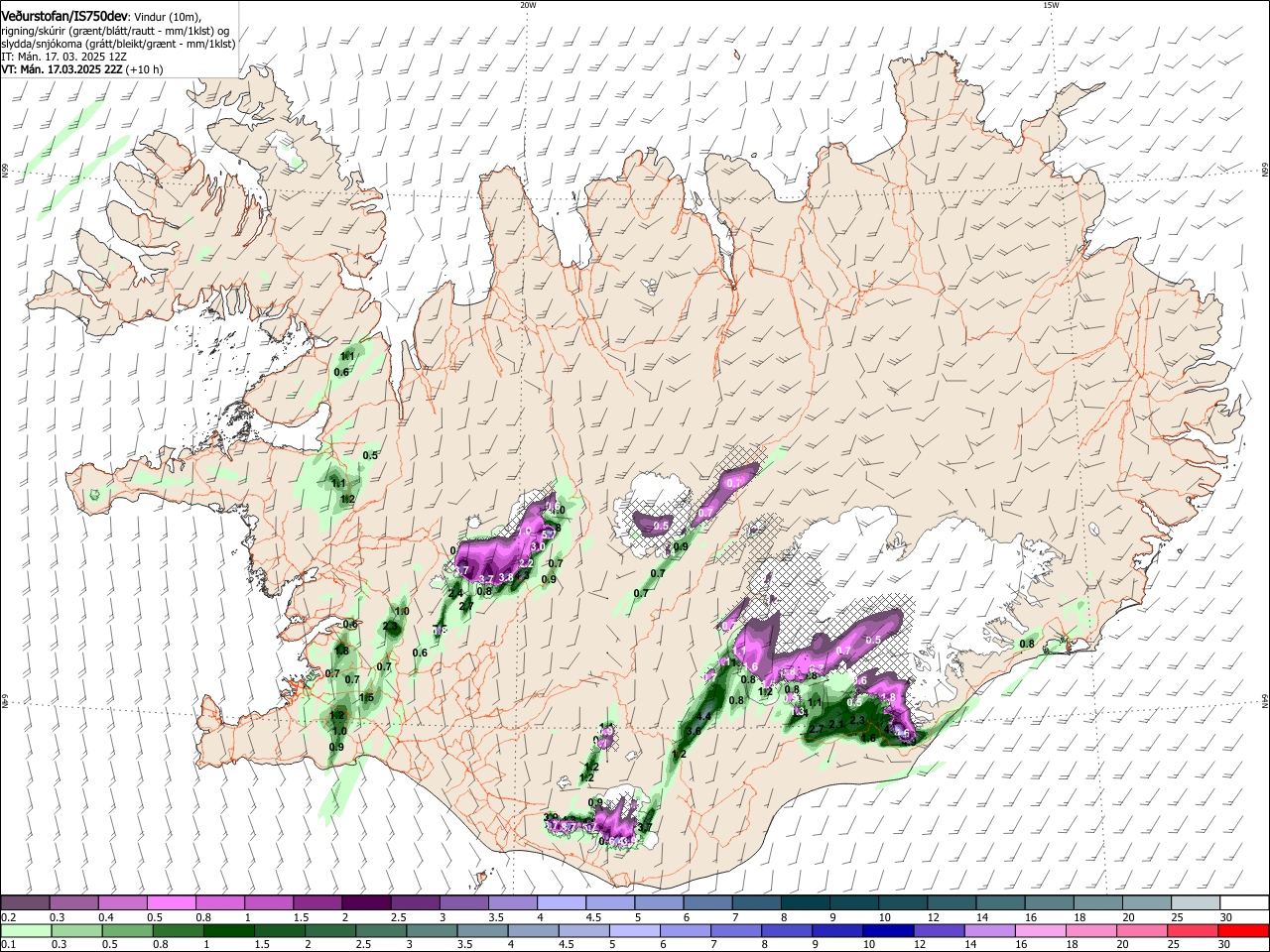Viewport: 1270px width, 952px height.
Task: Click the navy blue 10–12 rain legend swatch
Action: point(889,930)
